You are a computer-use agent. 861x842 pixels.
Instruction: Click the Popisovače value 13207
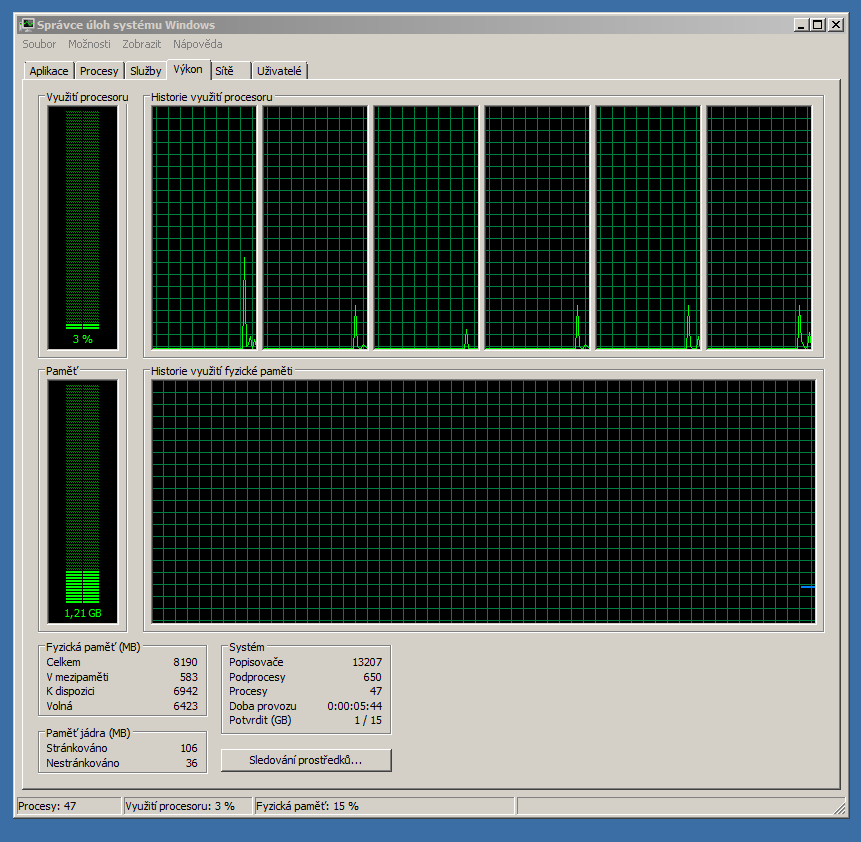(x=367, y=662)
